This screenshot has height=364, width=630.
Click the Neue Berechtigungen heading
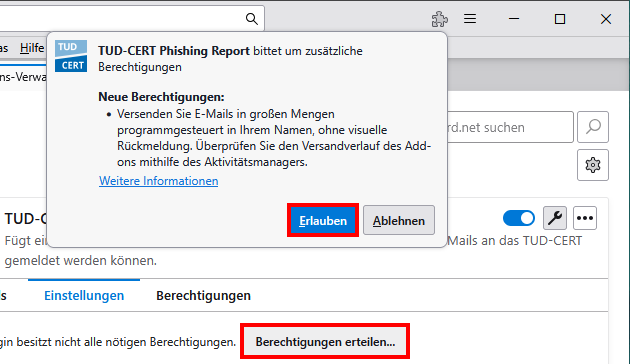click(x=161, y=97)
